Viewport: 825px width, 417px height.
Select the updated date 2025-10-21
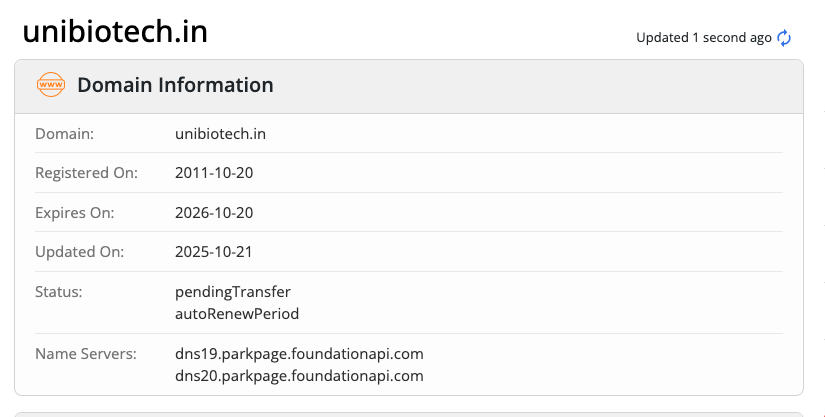[214, 251]
